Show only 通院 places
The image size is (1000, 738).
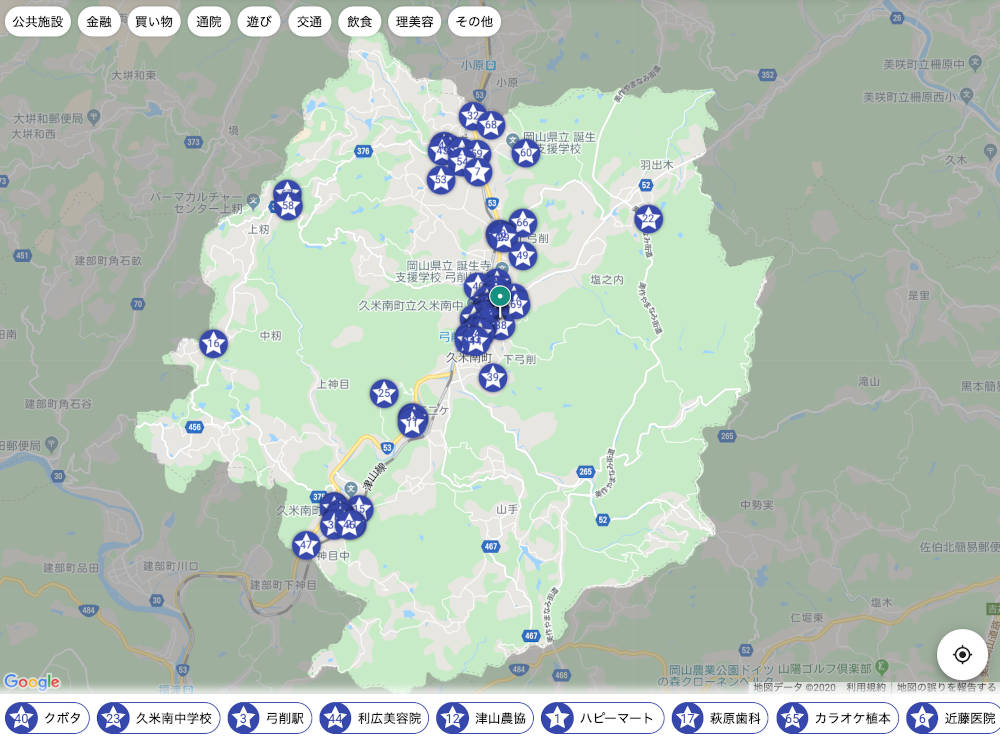click(209, 22)
